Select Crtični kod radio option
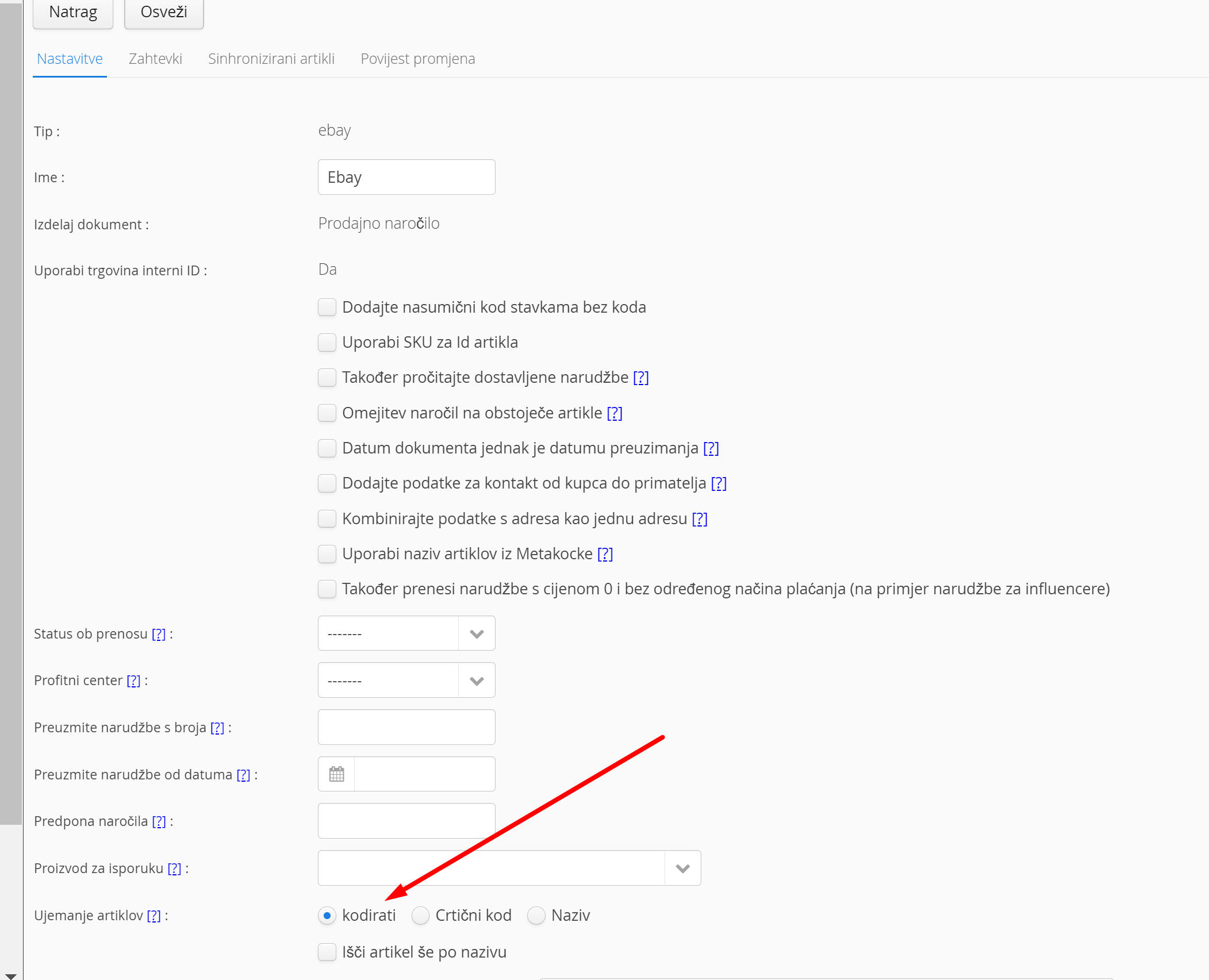Screen dimensions: 1209x980 420,916
